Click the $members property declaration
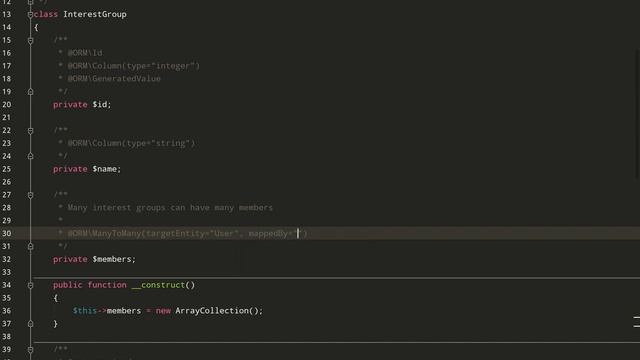Viewport: 640px width, 360px height. (94, 259)
